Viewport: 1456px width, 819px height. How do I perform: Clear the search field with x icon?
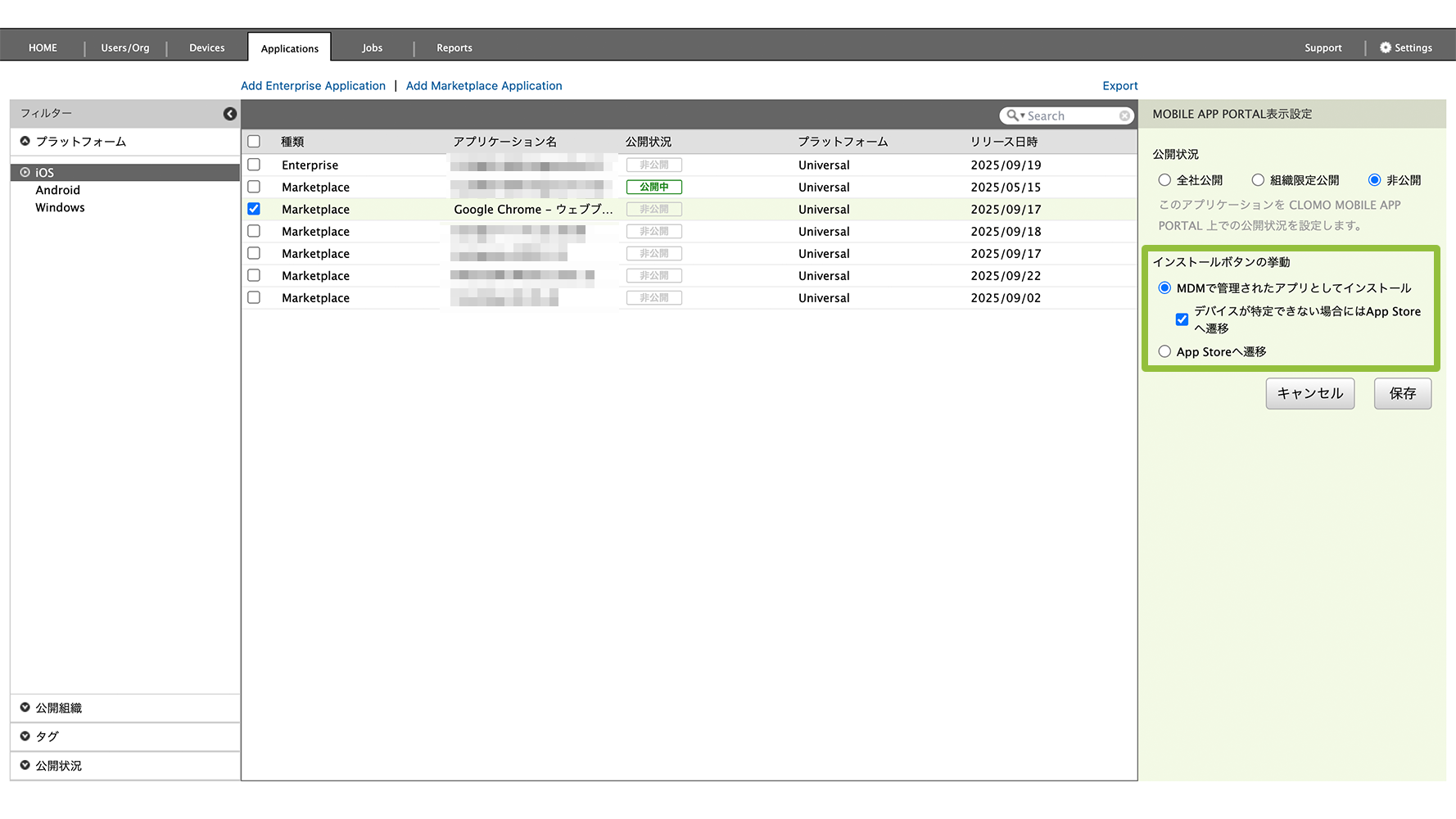1124,116
